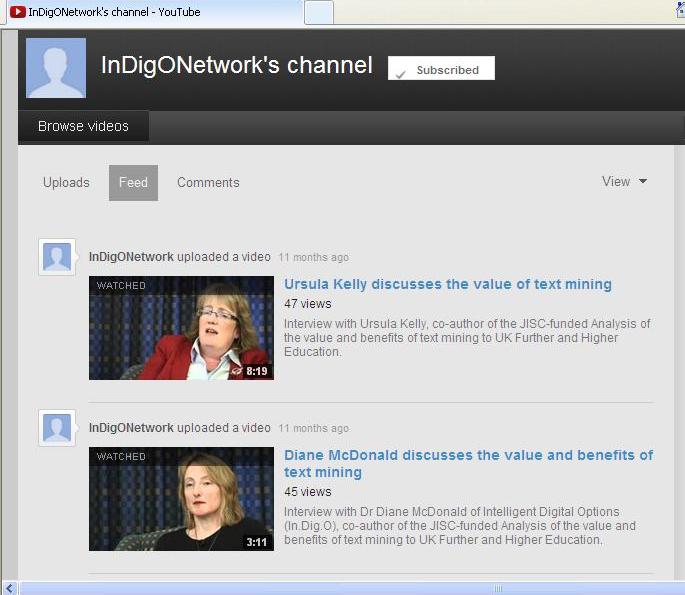This screenshot has width=685, height=595.
Task: Click watch-later icon on the 8:19 video thumbnail
Action: tap(237, 371)
